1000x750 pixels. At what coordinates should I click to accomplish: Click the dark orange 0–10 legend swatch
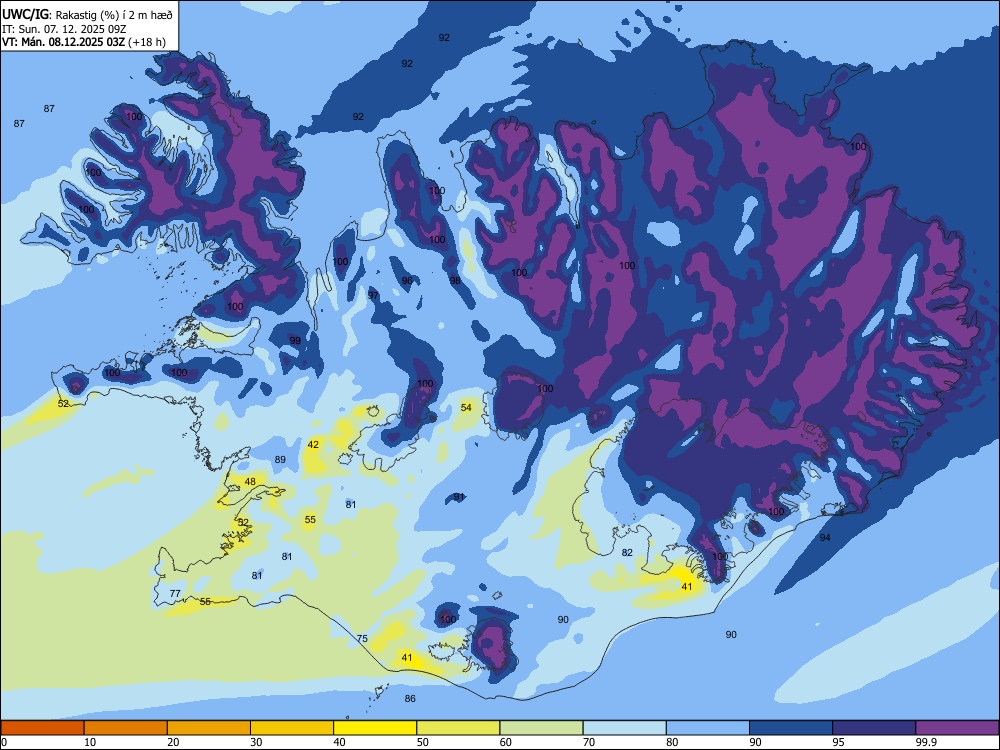click(x=42, y=728)
